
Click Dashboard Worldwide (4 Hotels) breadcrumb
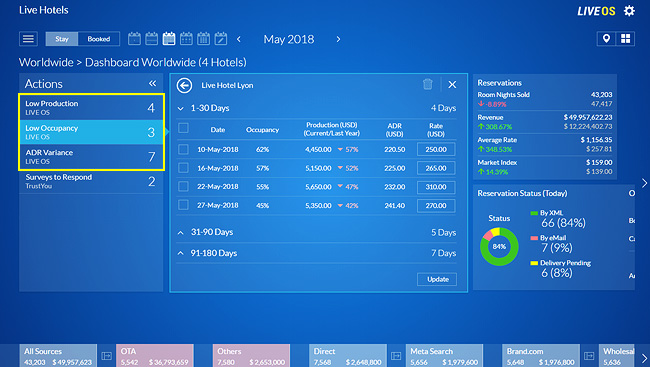[166, 62]
